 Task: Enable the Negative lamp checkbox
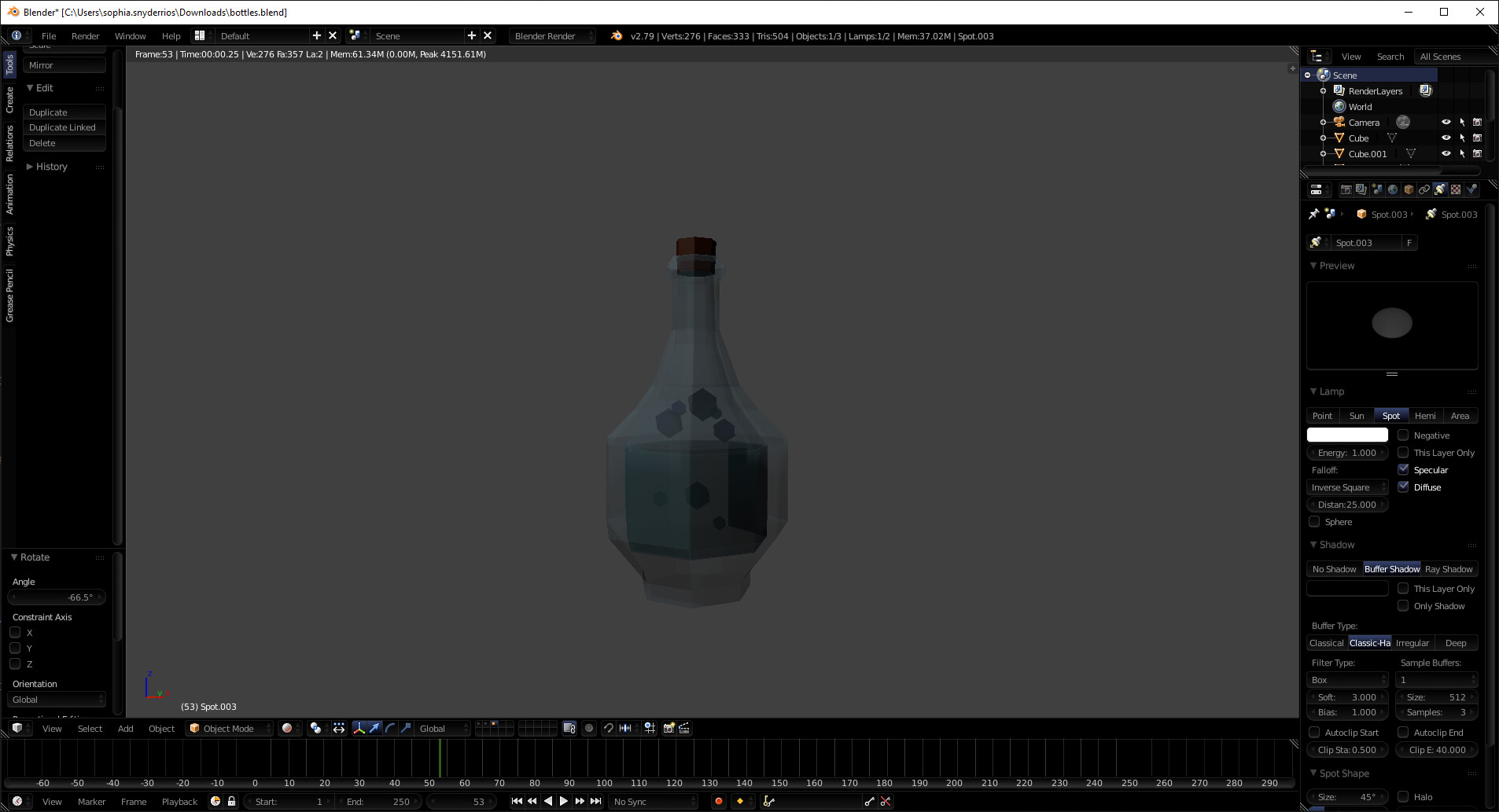(1404, 435)
